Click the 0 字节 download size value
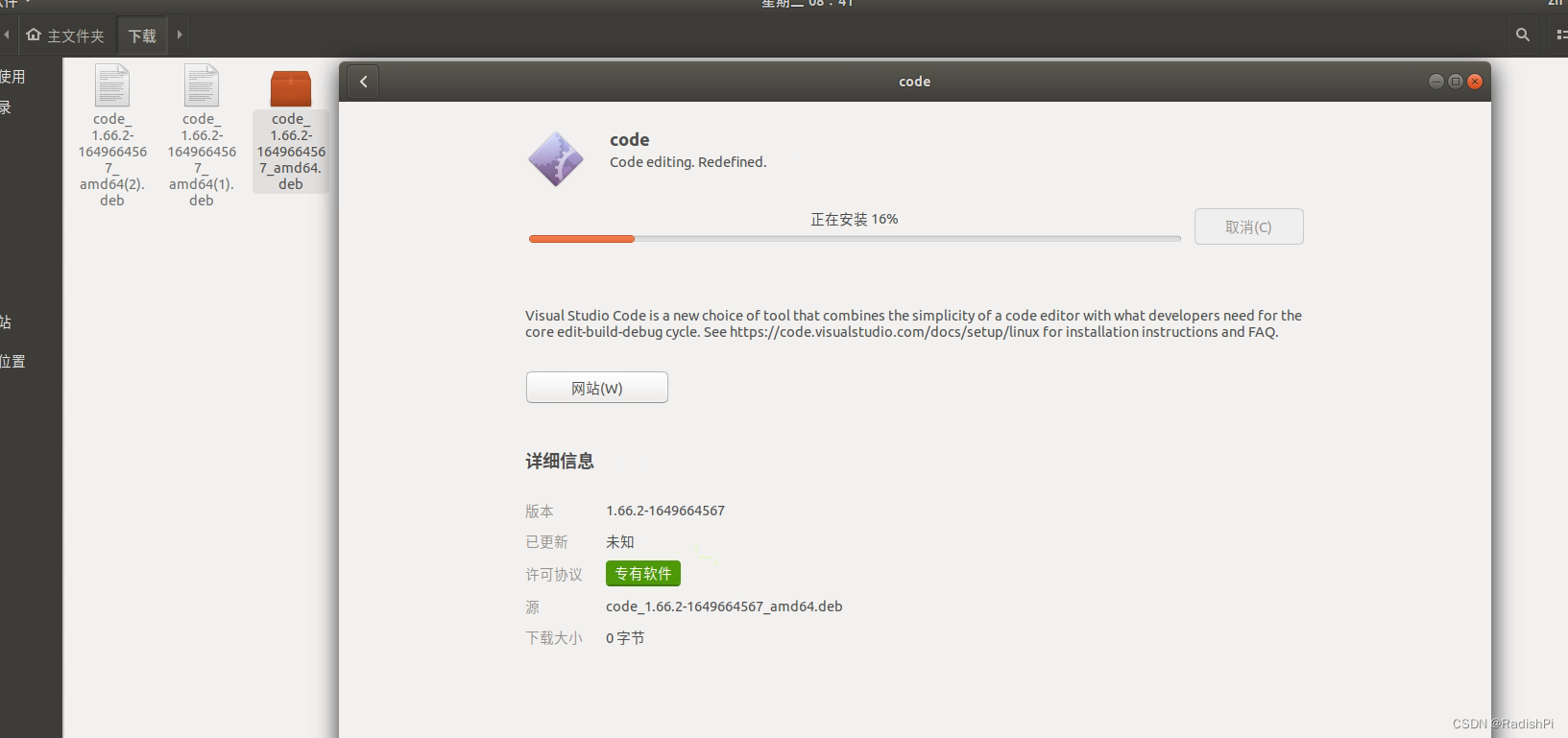 tap(625, 638)
